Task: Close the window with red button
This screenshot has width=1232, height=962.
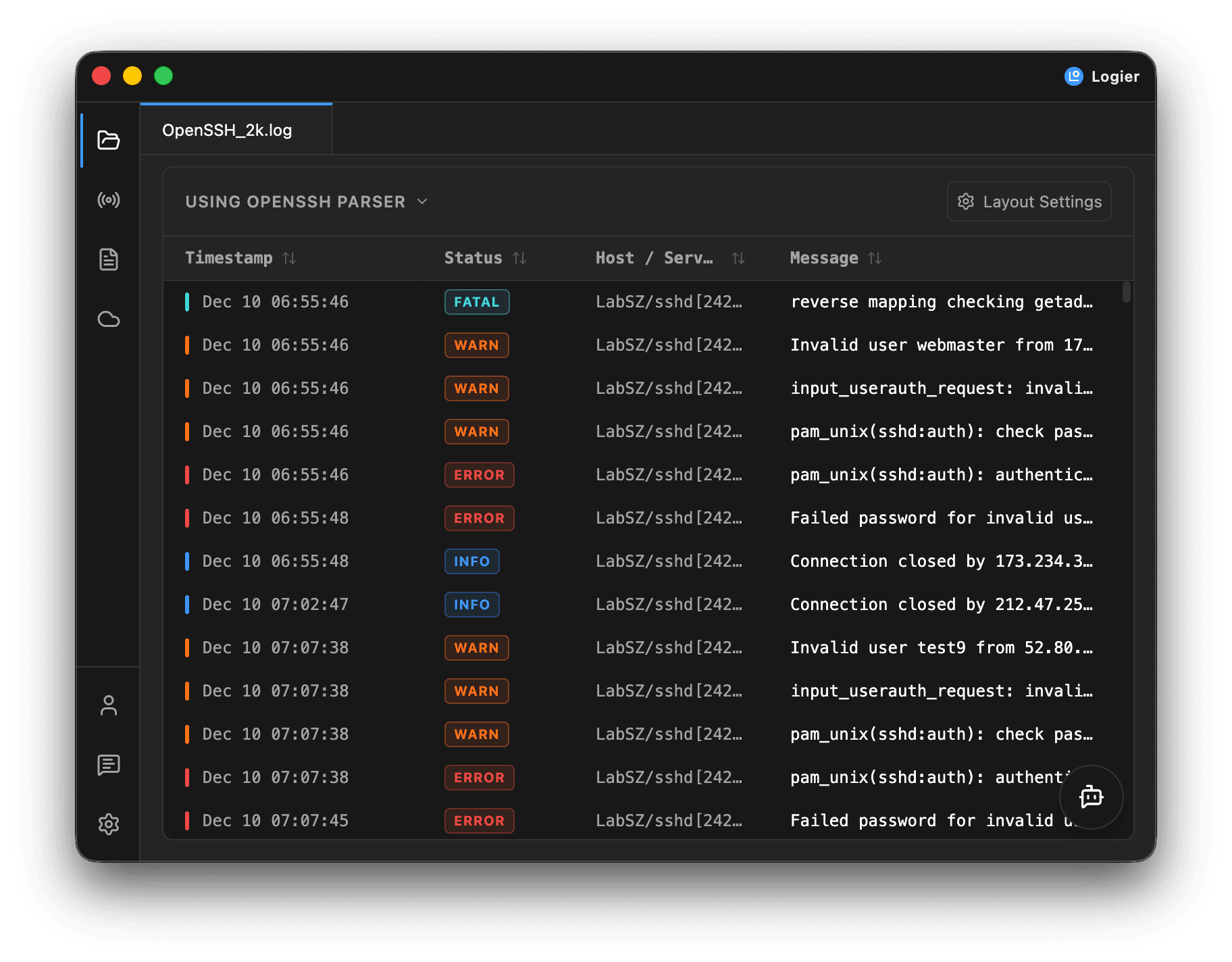Action: tap(101, 76)
